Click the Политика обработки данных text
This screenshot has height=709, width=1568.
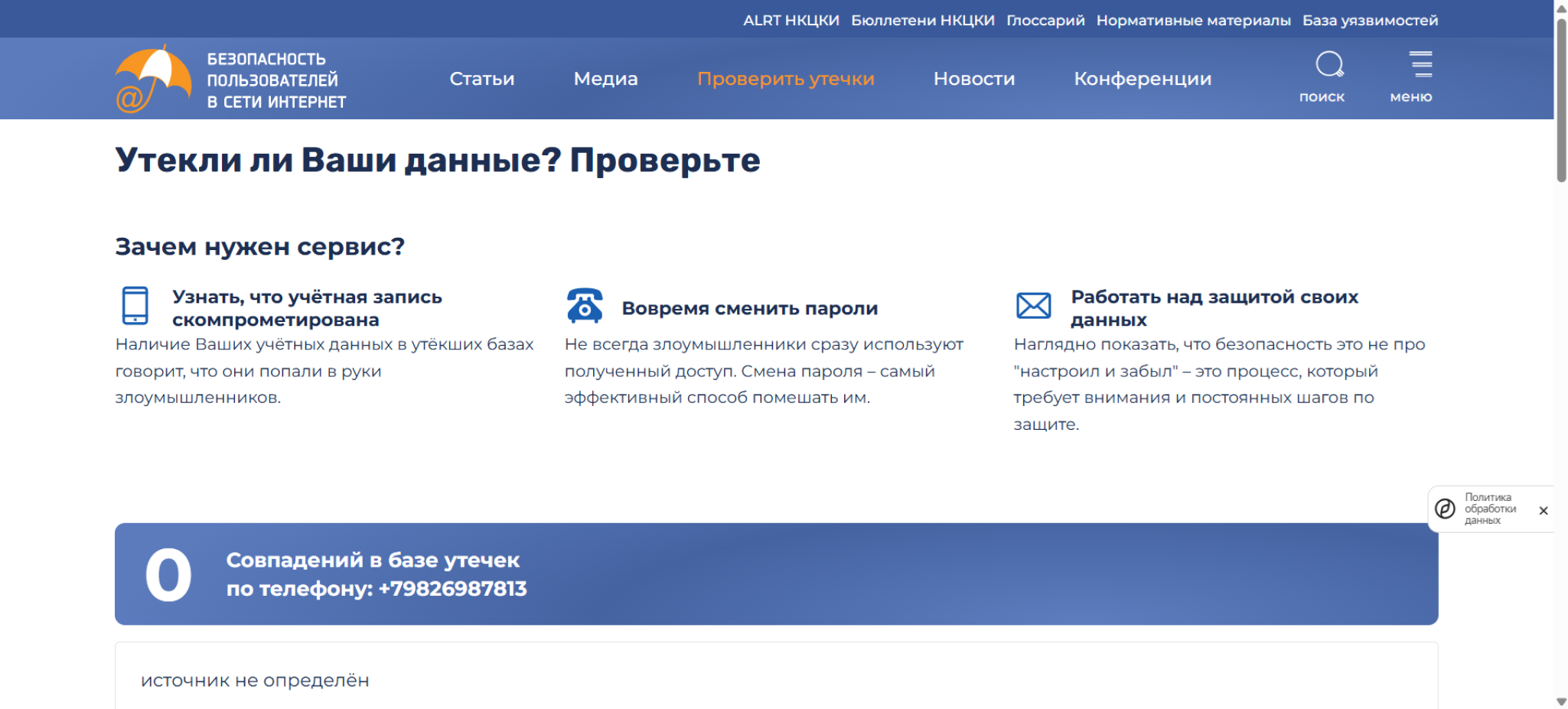(1489, 509)
